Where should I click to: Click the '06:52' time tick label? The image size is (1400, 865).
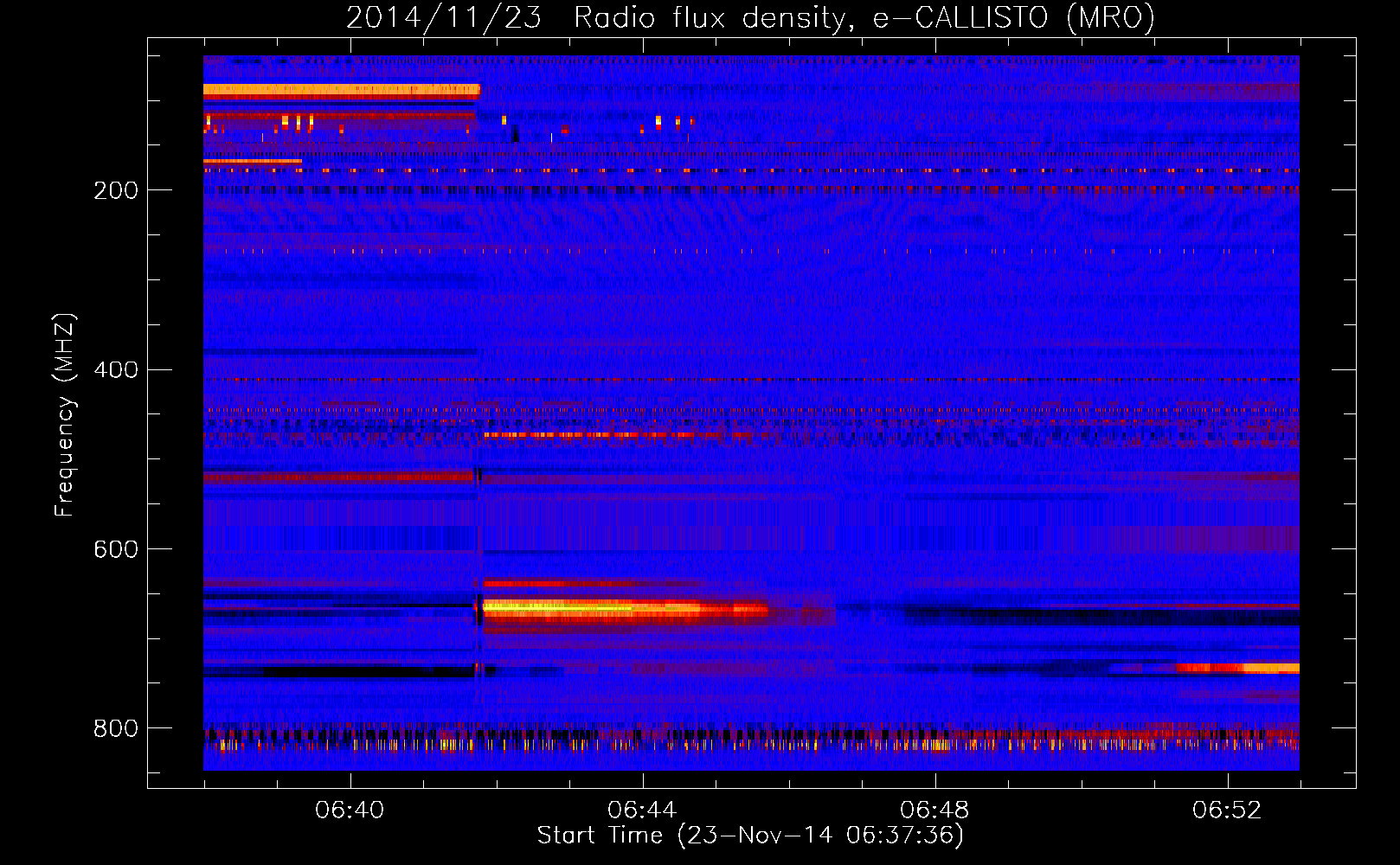click(x=1227, y=811)
